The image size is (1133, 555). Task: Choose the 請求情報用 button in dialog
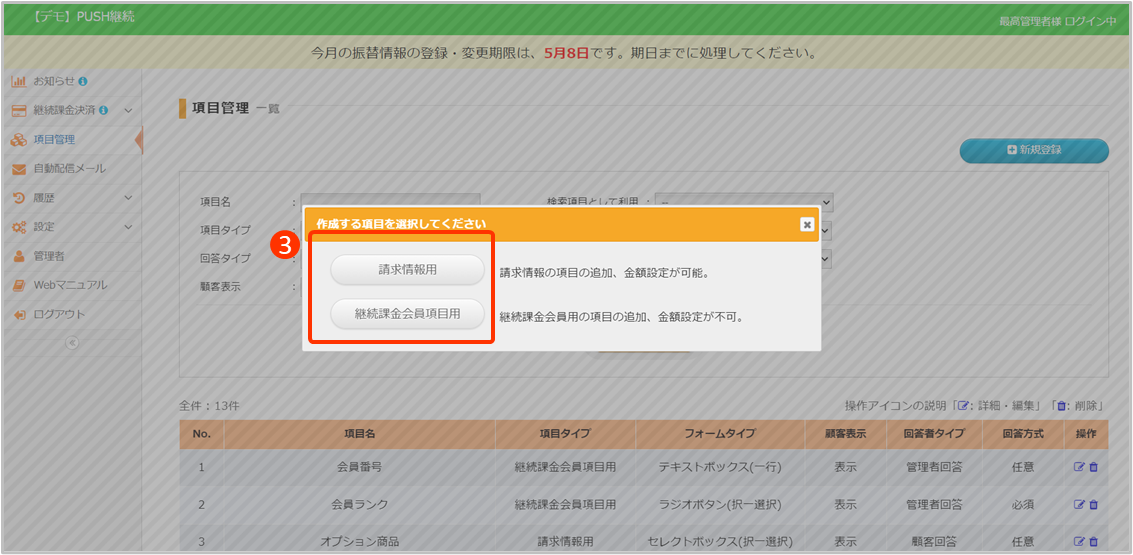point(407,270)
